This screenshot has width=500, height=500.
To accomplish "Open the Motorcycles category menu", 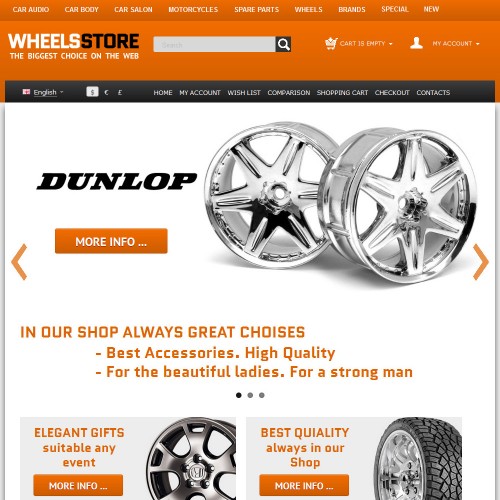I will pyautogui.click(x=193, y=9).
